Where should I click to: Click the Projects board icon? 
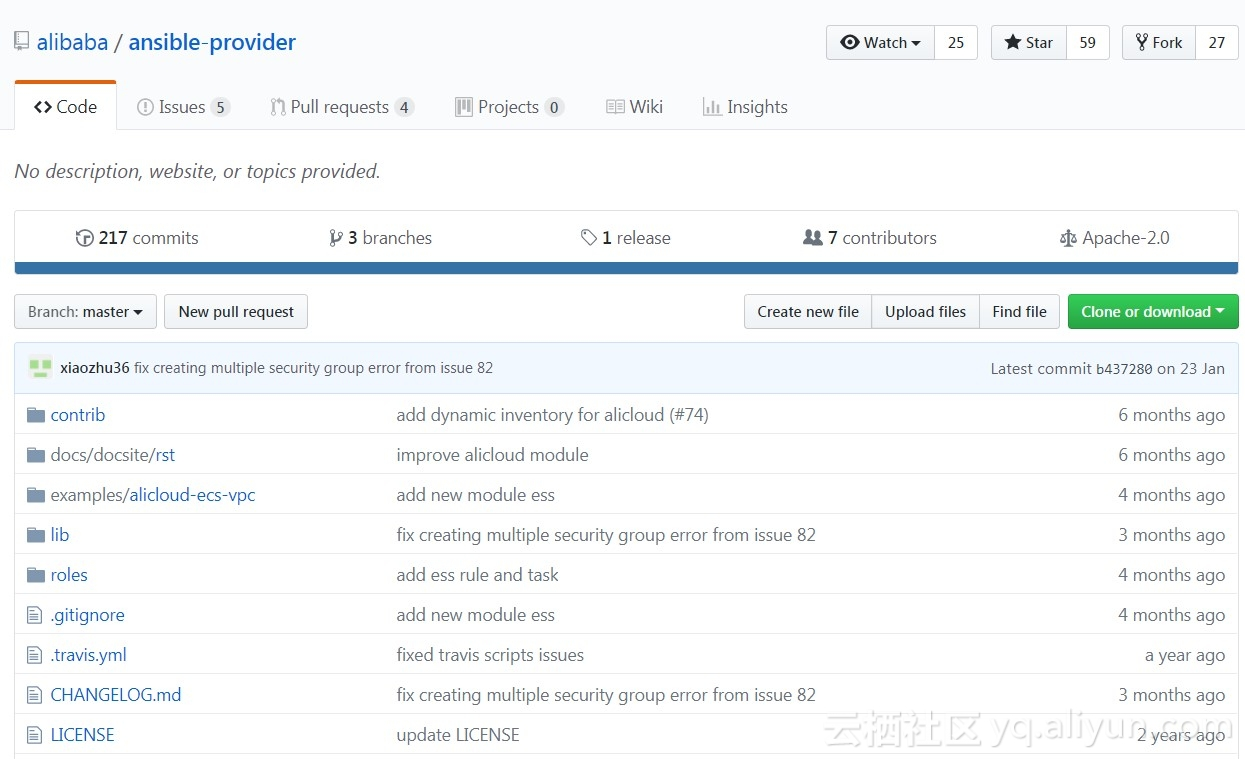[463, 107]
